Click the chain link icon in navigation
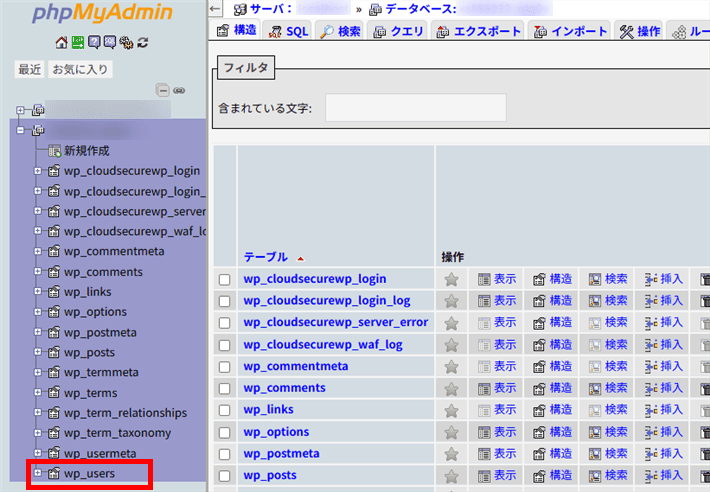The image size is (710, 492). pyautogui.click(x=179, y=91)
